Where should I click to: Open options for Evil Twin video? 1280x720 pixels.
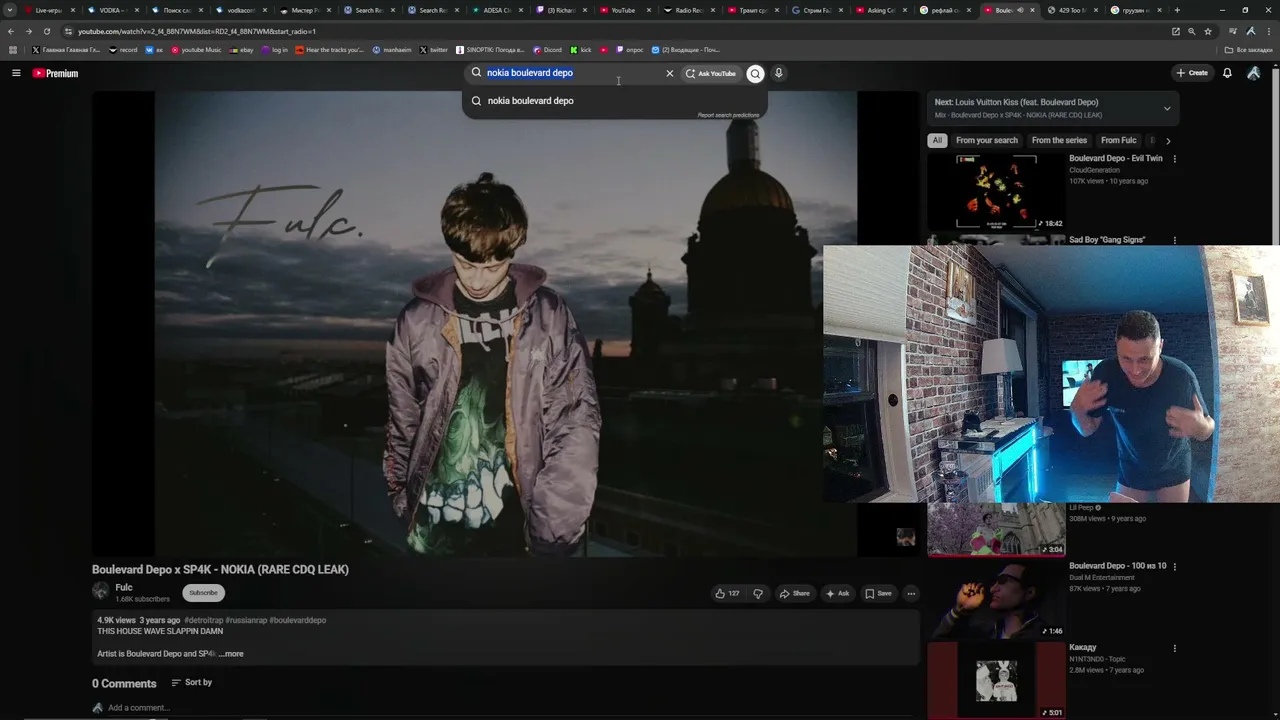tap(1174, 159)
